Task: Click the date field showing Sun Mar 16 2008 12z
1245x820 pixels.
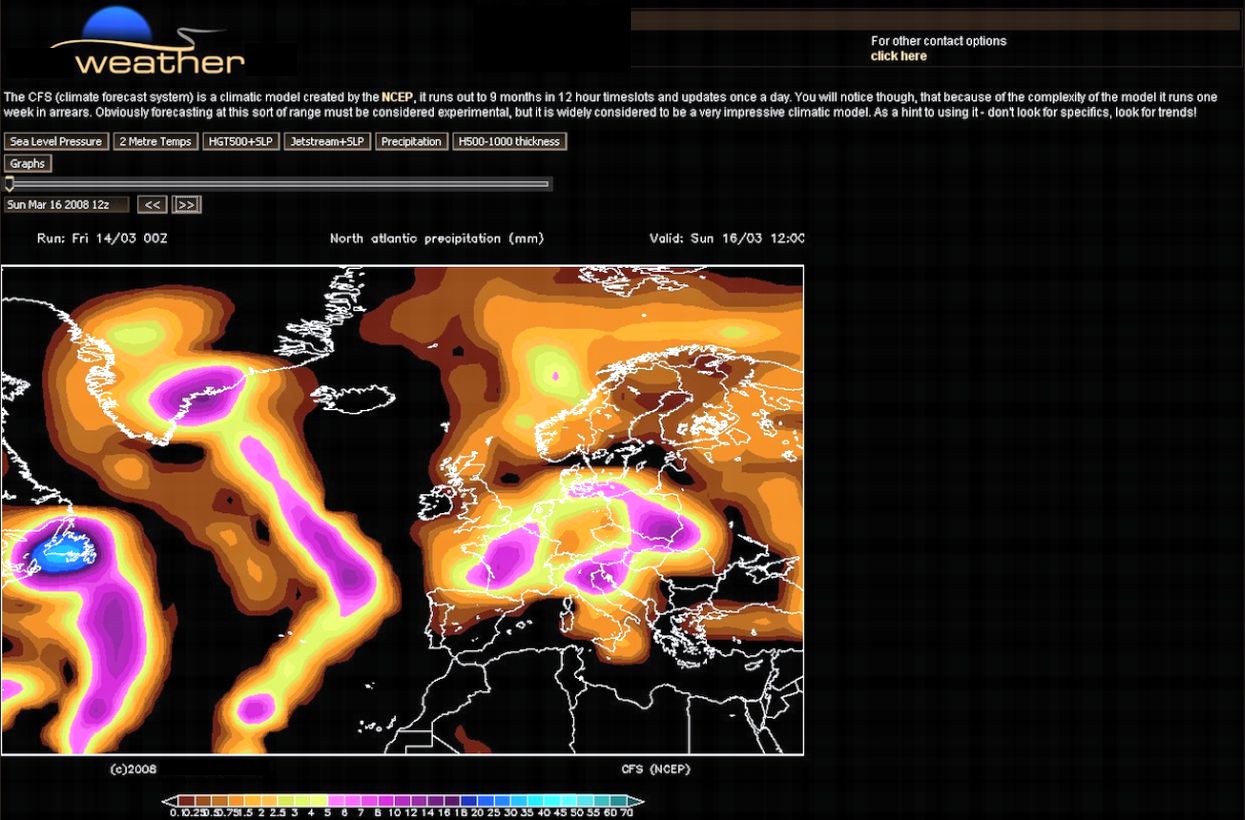Action: pyautogui.click(x=66, y=205)
